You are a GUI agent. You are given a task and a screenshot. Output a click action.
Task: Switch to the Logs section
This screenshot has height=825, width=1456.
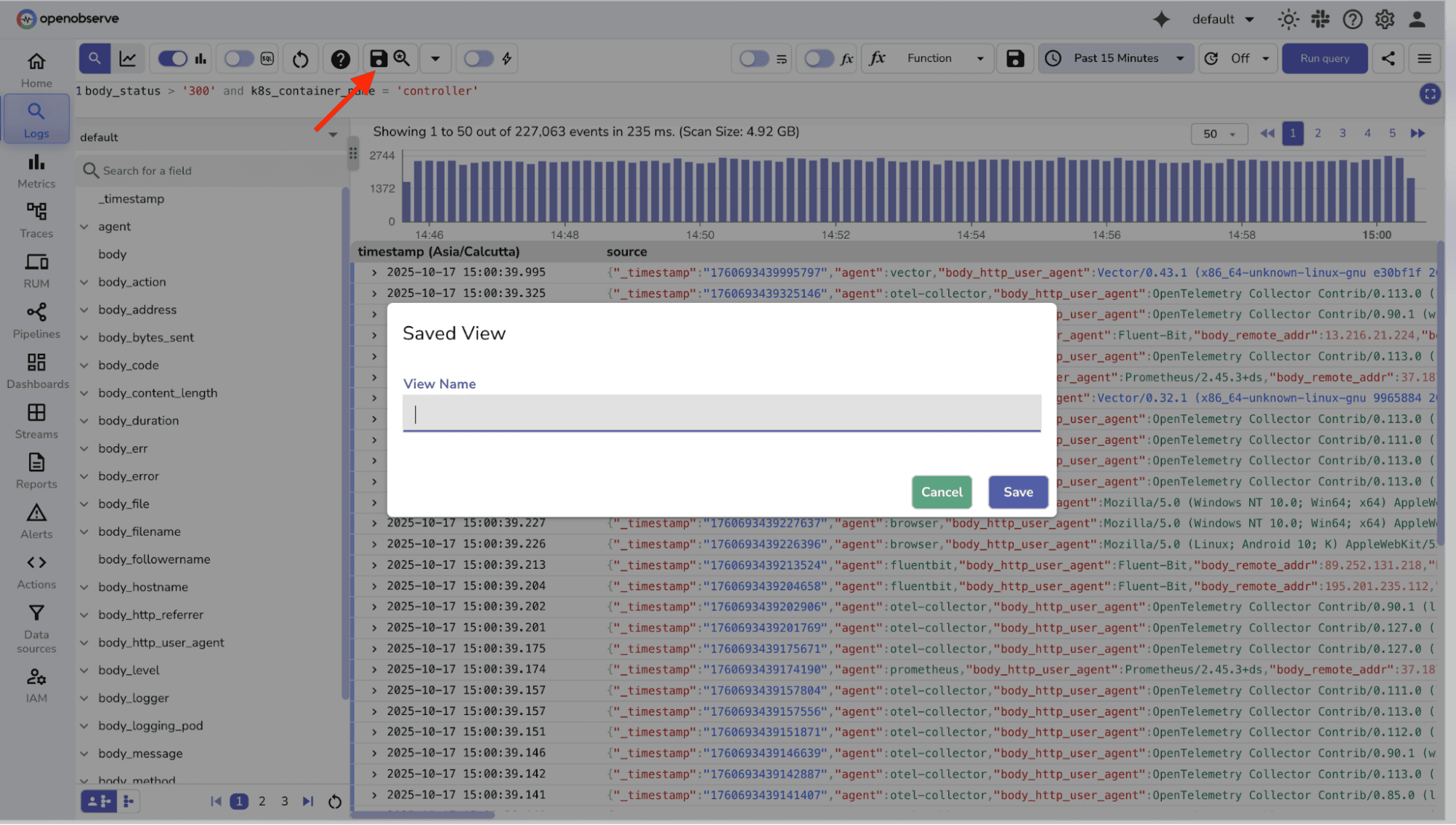pyautogui.click(x=36, y=118)
